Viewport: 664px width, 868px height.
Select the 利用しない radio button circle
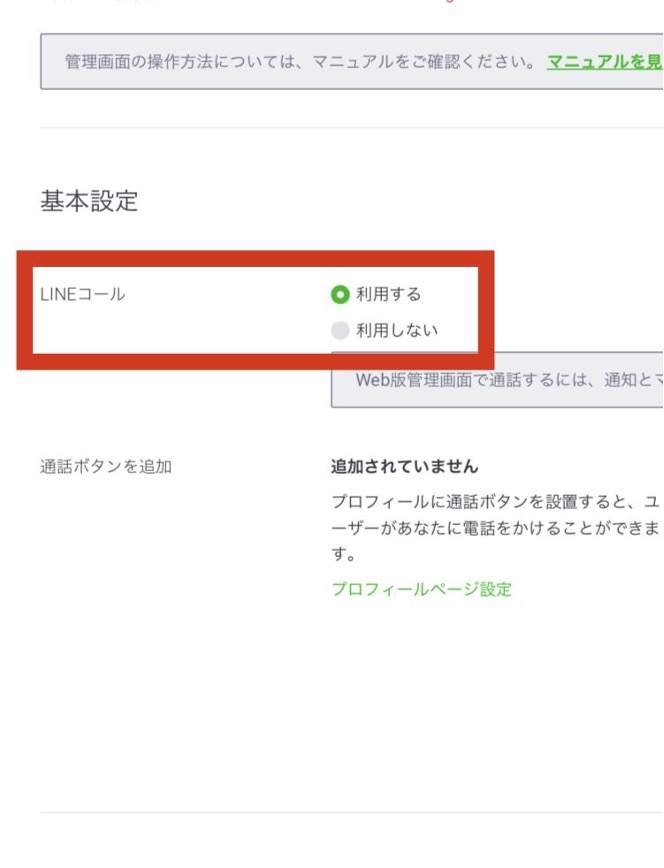tap(340, 330)
